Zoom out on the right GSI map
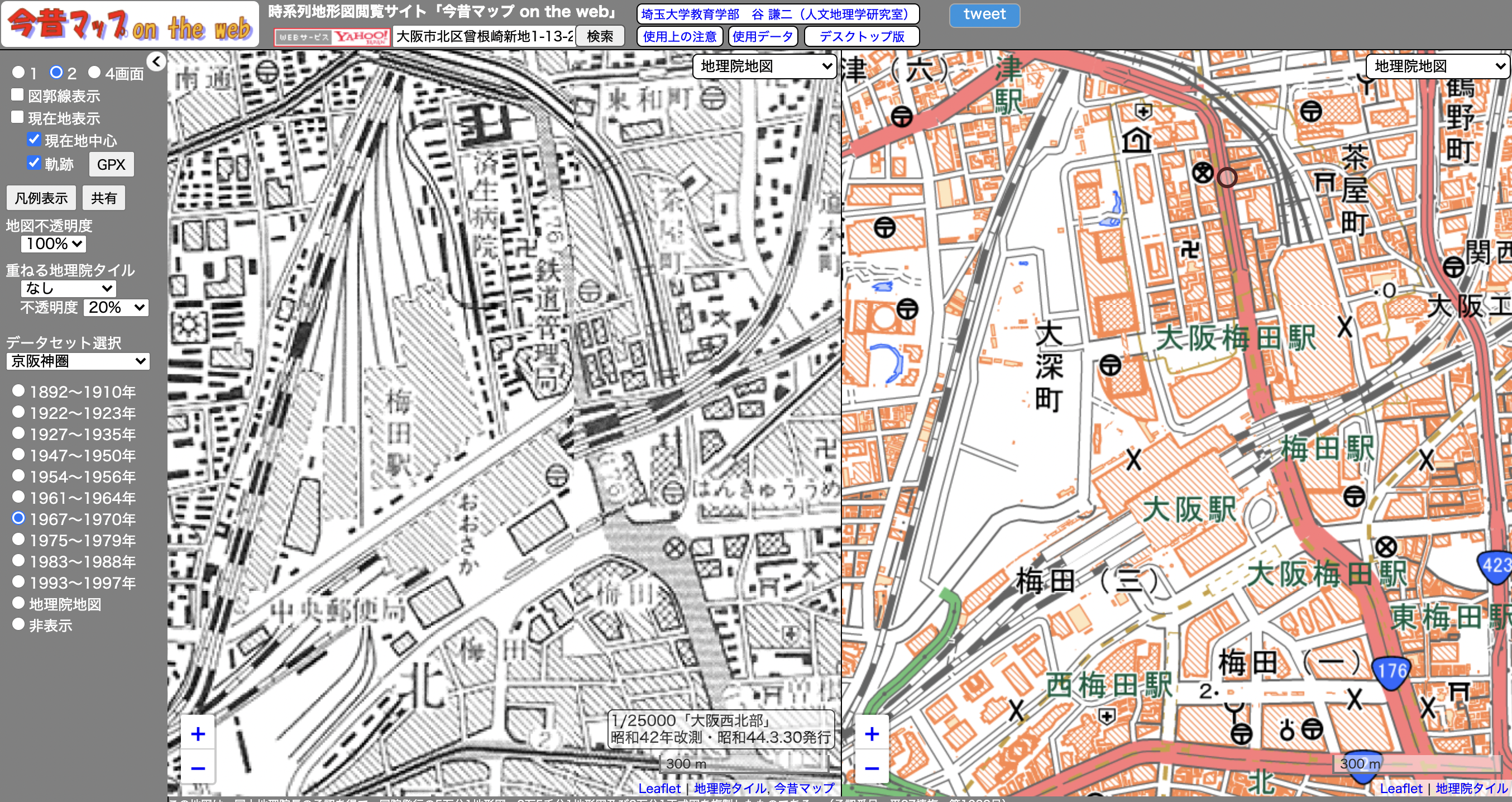 point(872,767)
